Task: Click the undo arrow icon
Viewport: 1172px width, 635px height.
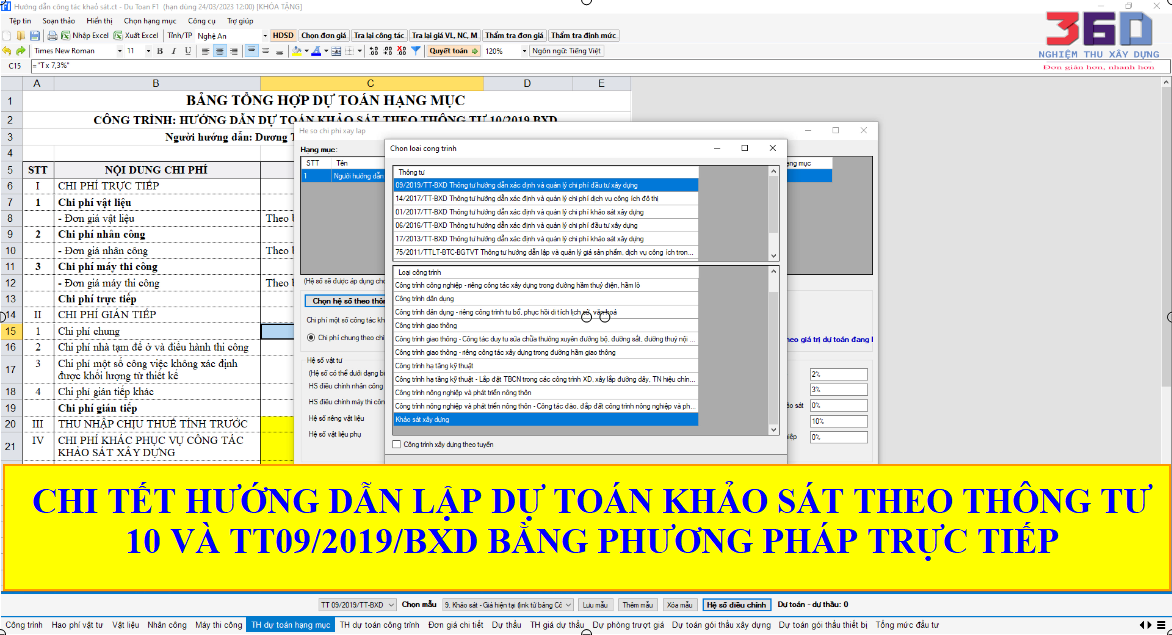Action: tap(7, 51)
